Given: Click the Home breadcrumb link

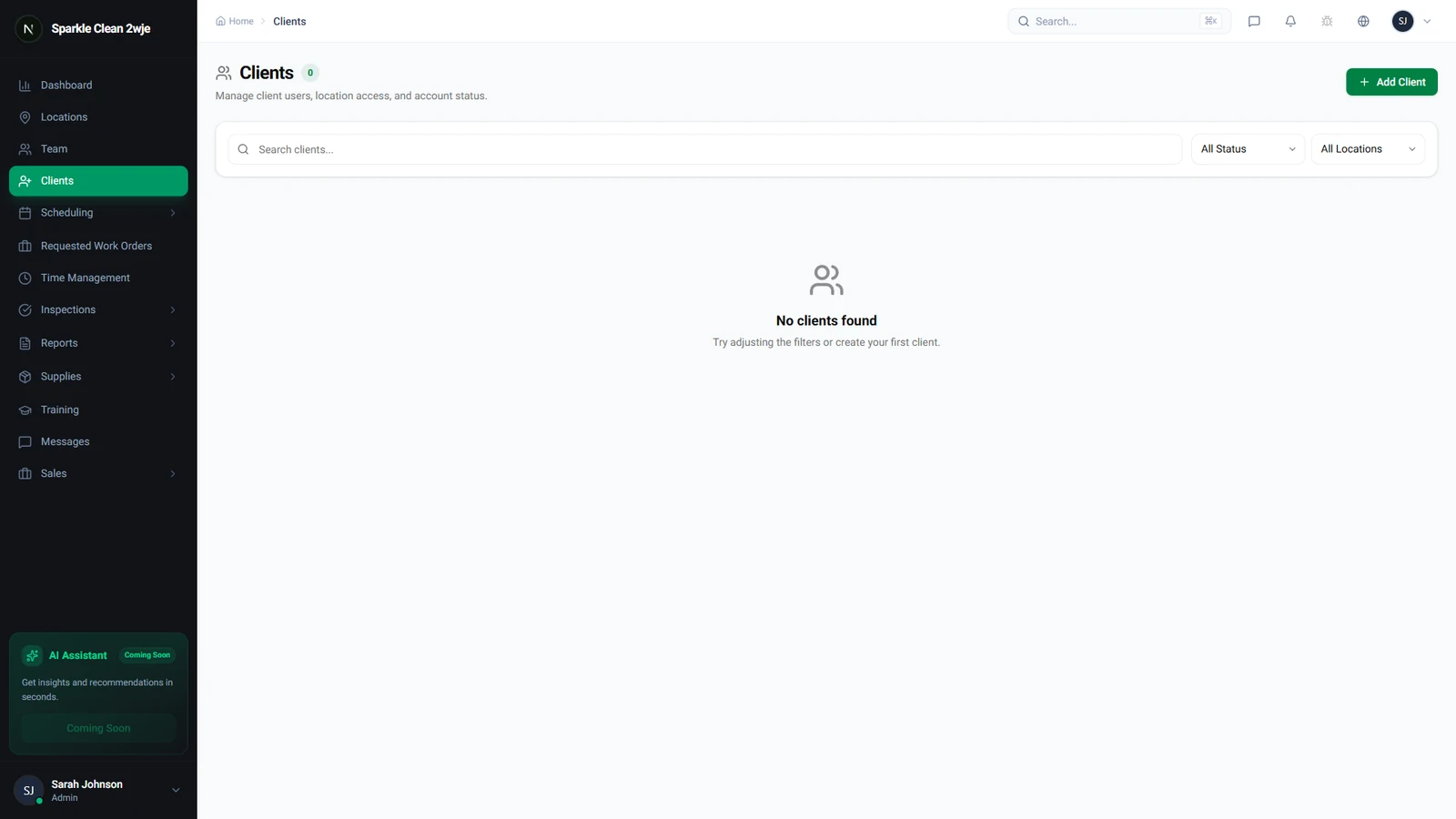Looking at the screenshot, I should pos(235,21).
